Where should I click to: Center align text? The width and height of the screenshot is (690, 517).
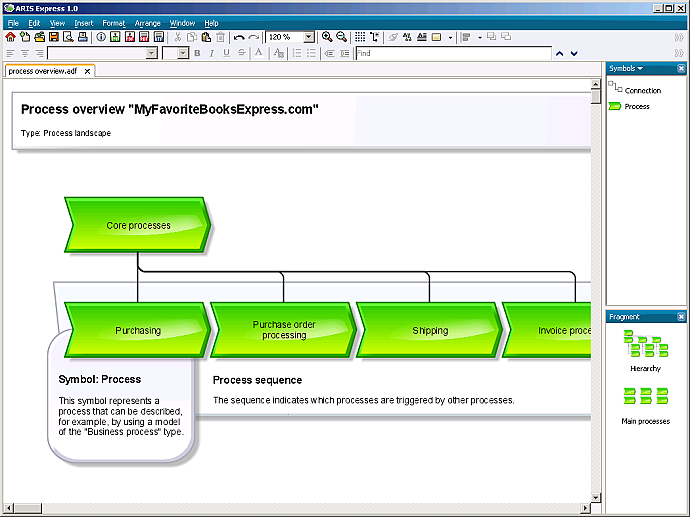coord(25,53)
